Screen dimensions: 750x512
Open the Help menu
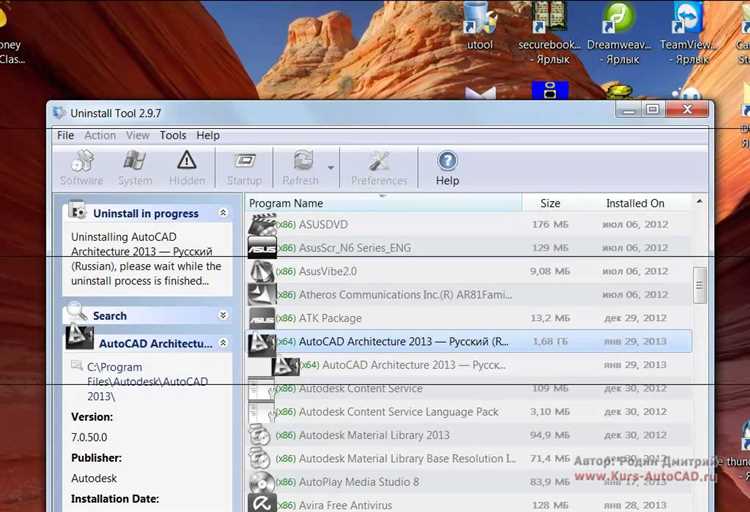(208, 135)
